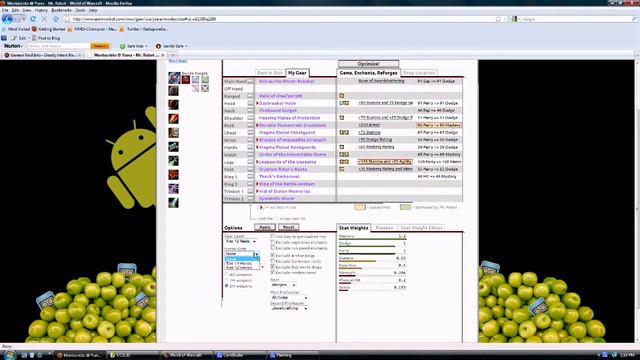Select the 1H weapons radio button
The width and height of the screenshot is (640, 360).
tap(227, 280)
